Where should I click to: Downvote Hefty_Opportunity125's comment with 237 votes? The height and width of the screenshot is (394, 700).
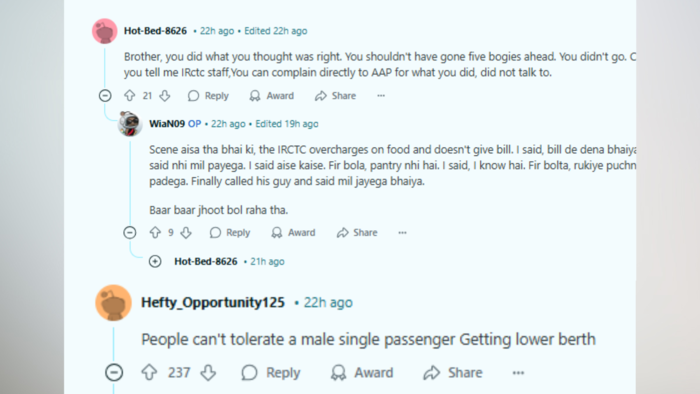[208, 373]
